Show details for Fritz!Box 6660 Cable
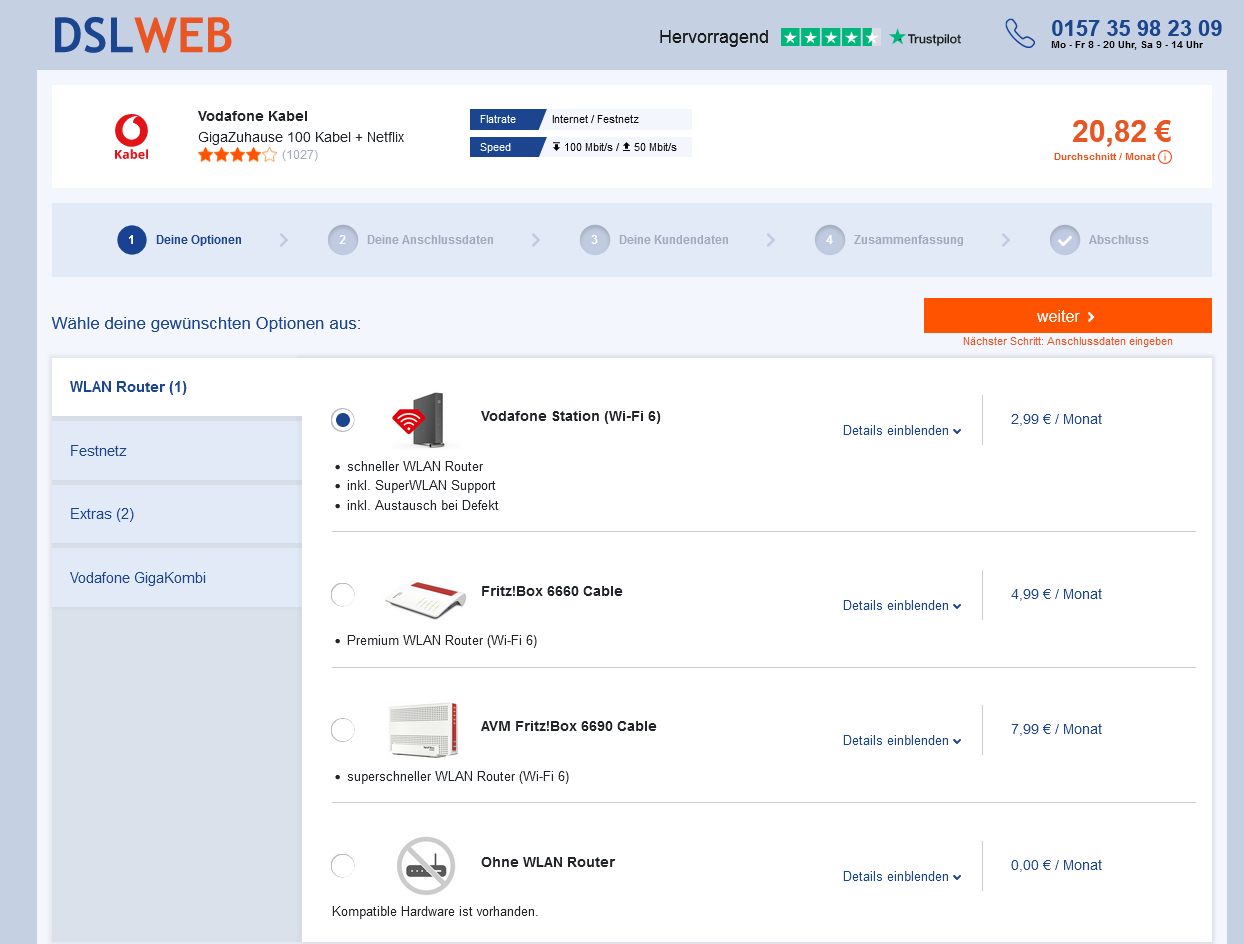The width and height of the screenshot is (1244, 944). click(901, 605)
